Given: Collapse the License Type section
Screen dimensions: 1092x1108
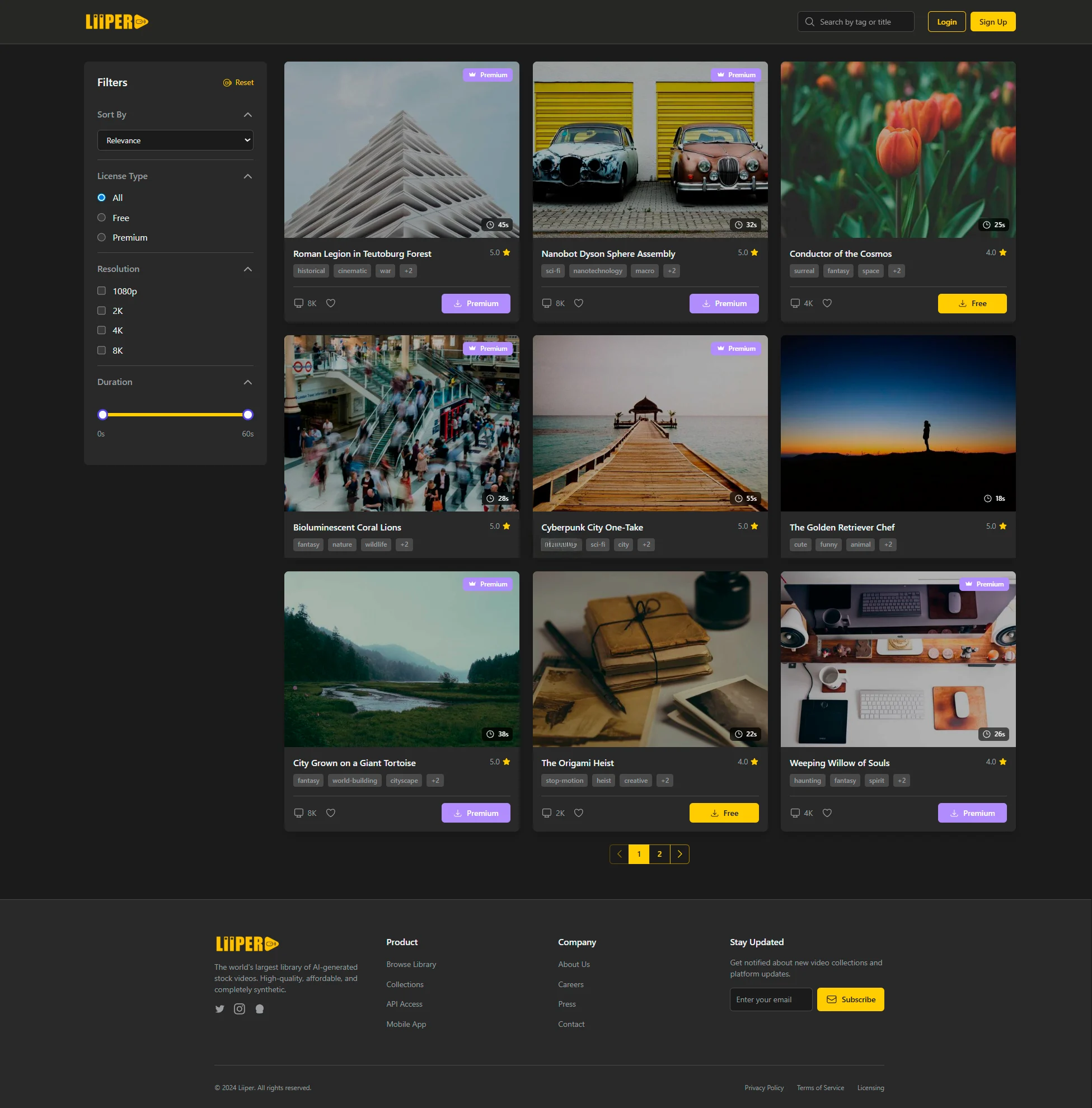Looking at the screenshot, I should coord(248,176).
